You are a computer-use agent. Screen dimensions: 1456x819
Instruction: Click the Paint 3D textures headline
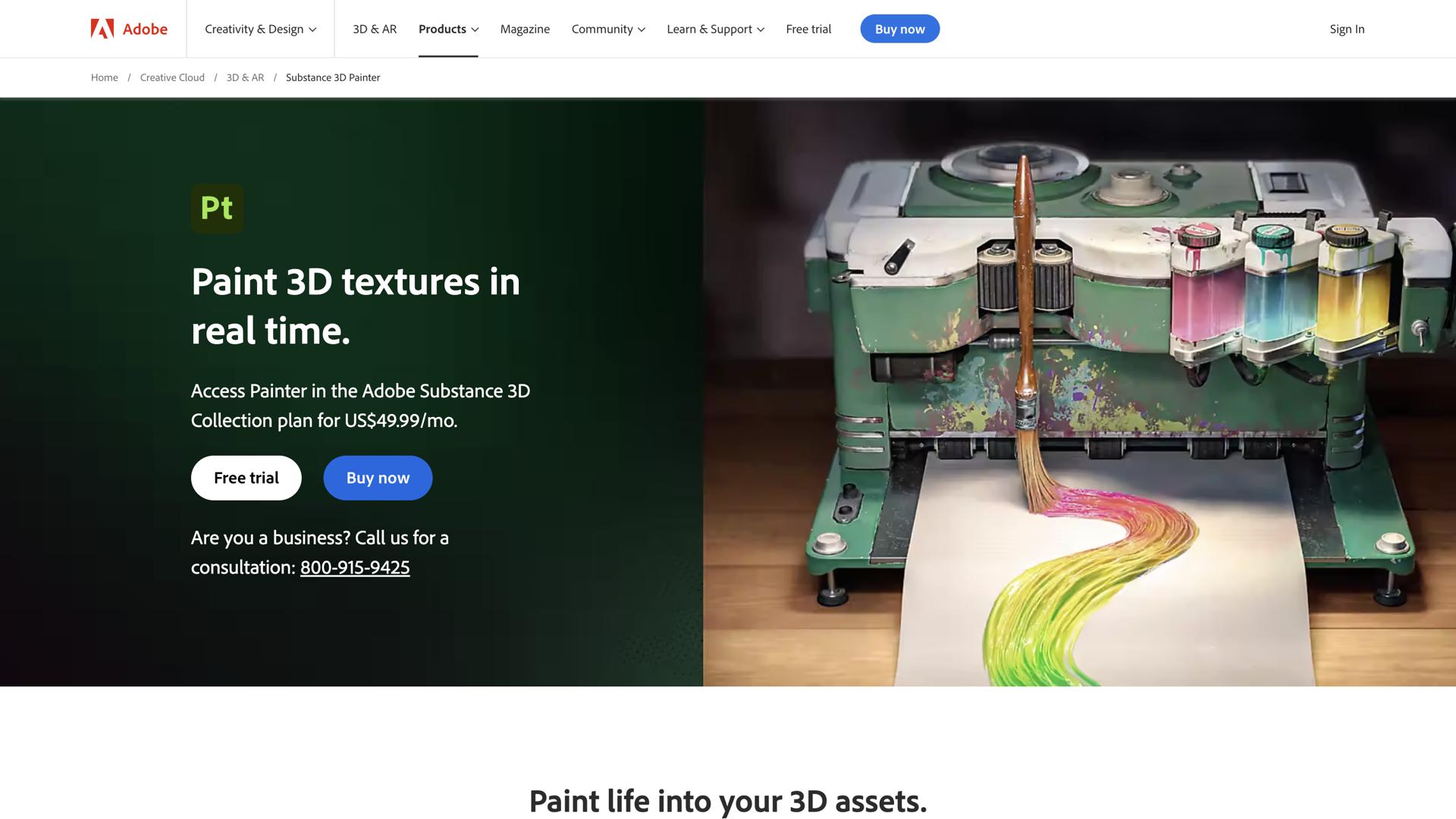(355, 306)
